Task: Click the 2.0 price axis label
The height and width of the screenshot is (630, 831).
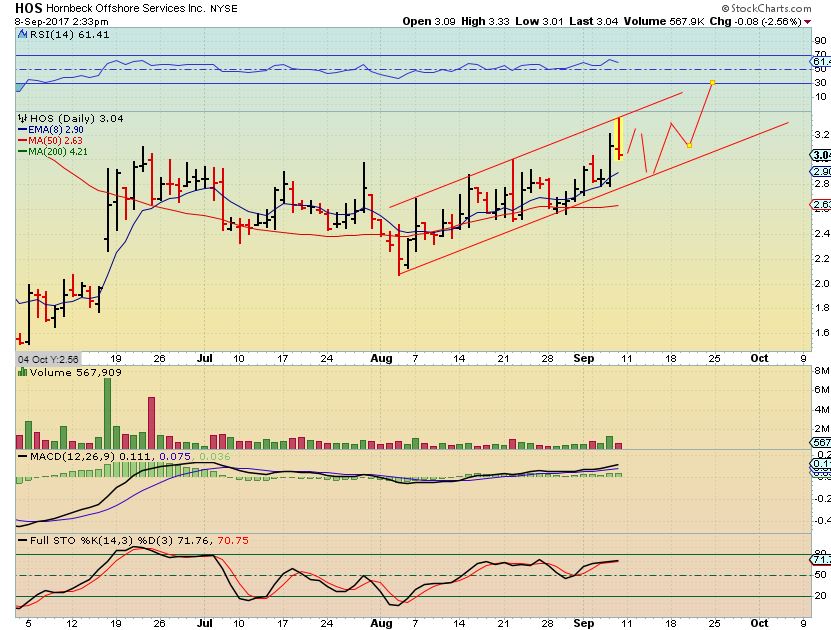Action: click(x=821, y=283)
